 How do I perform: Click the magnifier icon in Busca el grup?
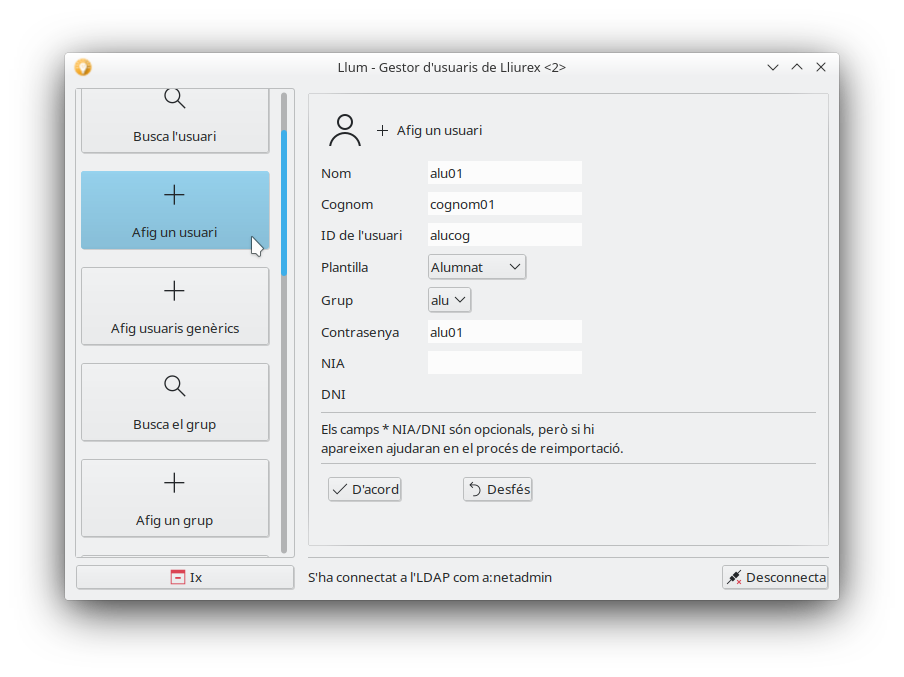175,386
